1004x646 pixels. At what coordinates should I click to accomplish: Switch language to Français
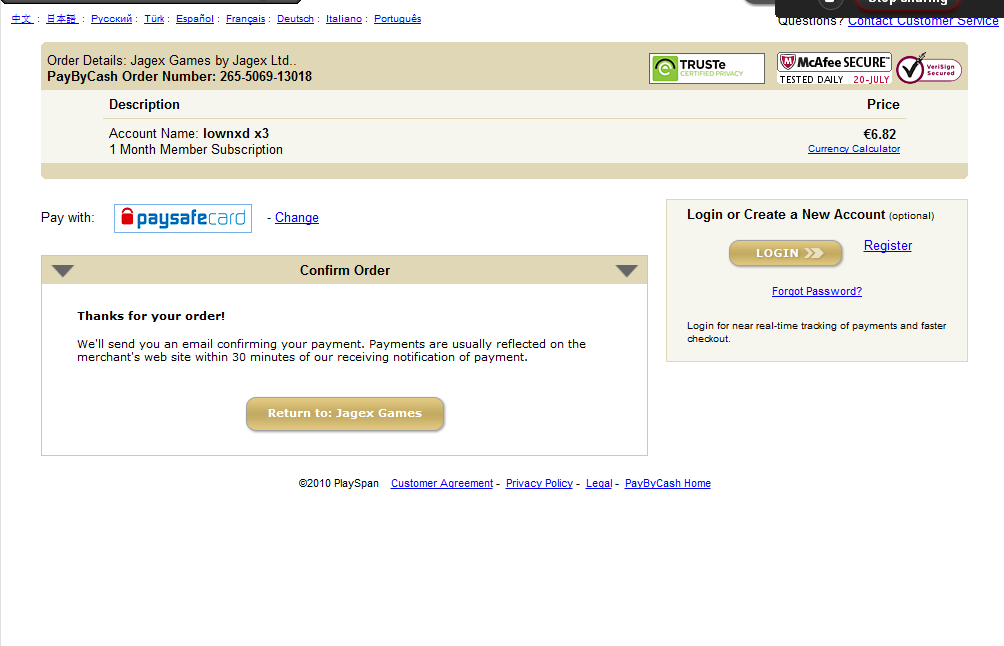[x=245, y=19]
